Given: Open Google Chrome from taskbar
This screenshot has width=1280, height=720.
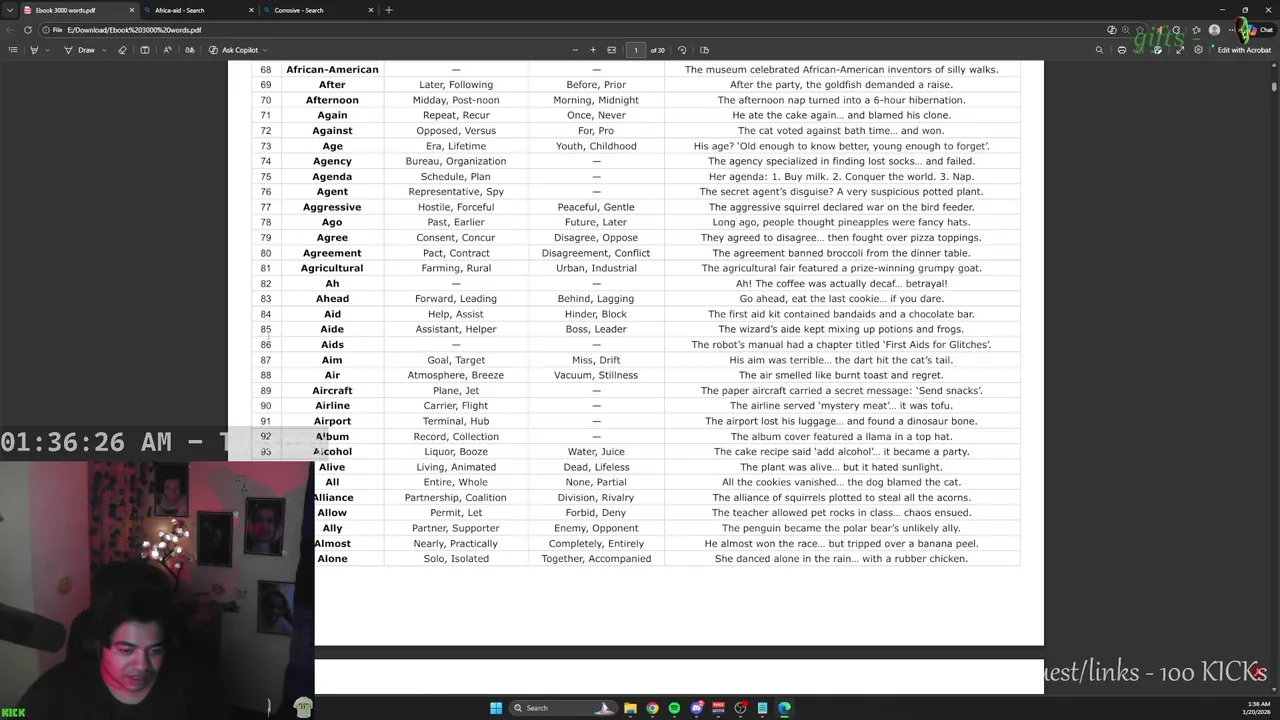Looking at the screenshot, I should [652, 708].
